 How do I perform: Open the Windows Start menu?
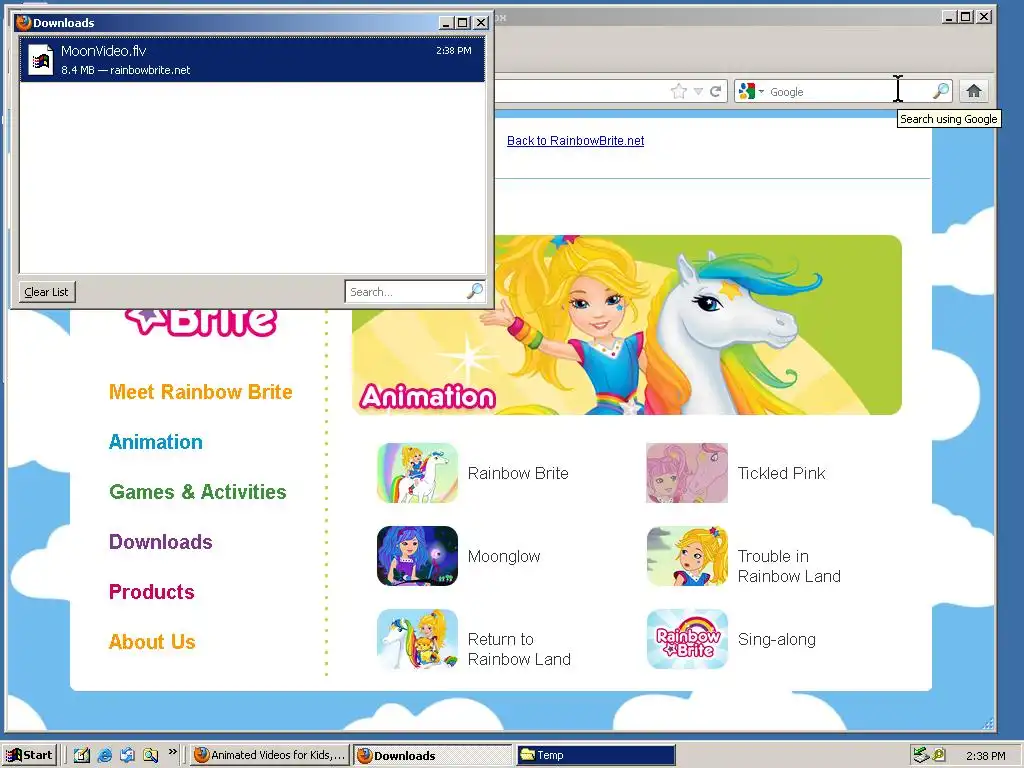point(29,755)
